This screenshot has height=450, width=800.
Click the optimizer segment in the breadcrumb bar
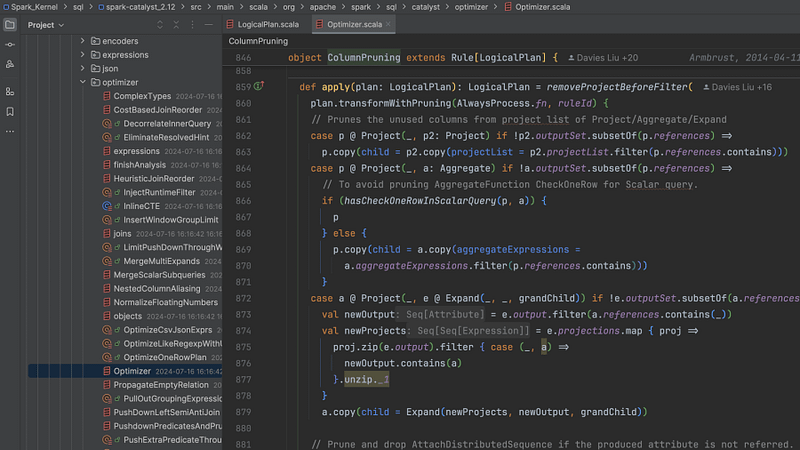coord(471,7)
